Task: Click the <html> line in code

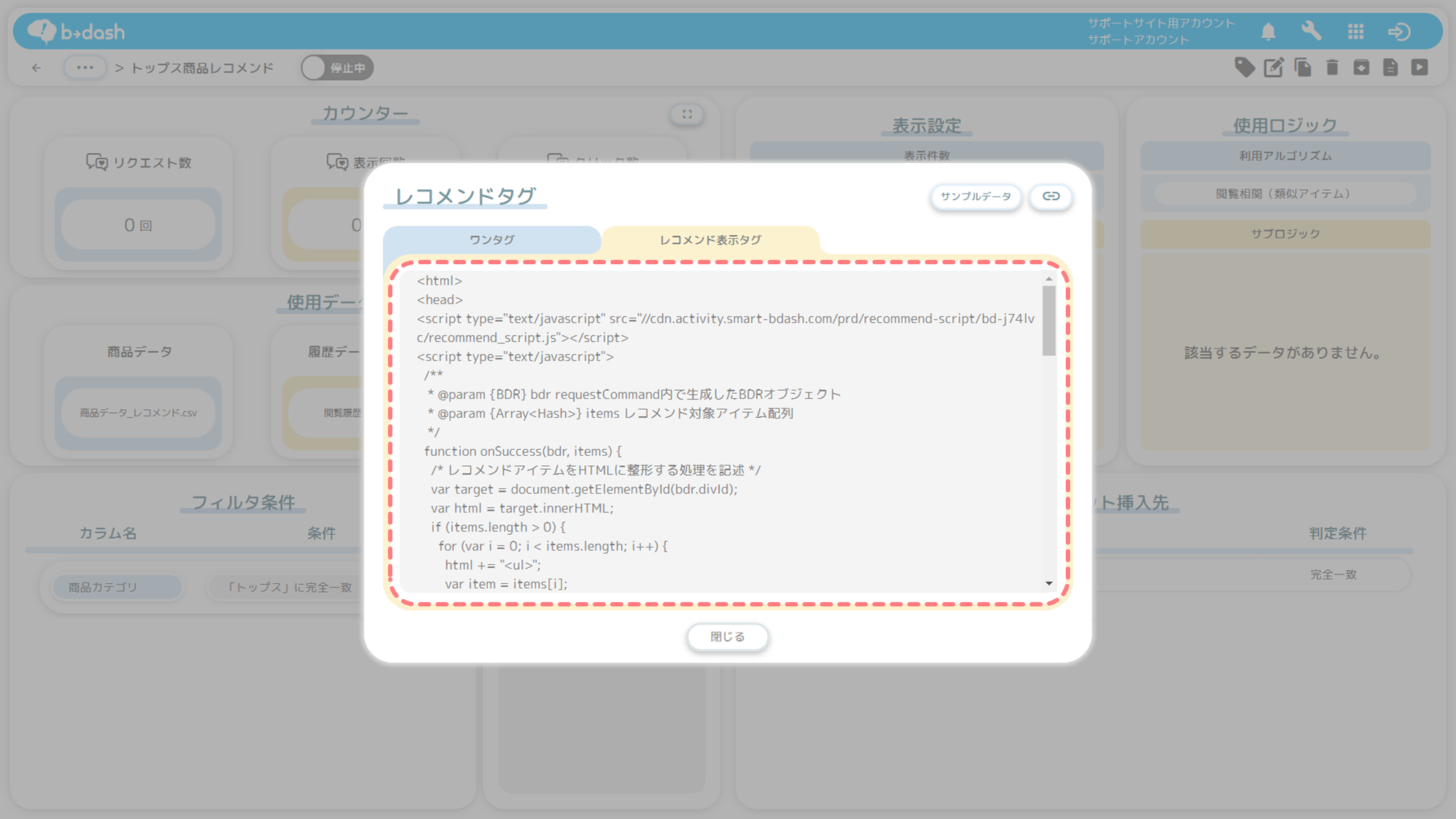Action: tap(440, 281)
